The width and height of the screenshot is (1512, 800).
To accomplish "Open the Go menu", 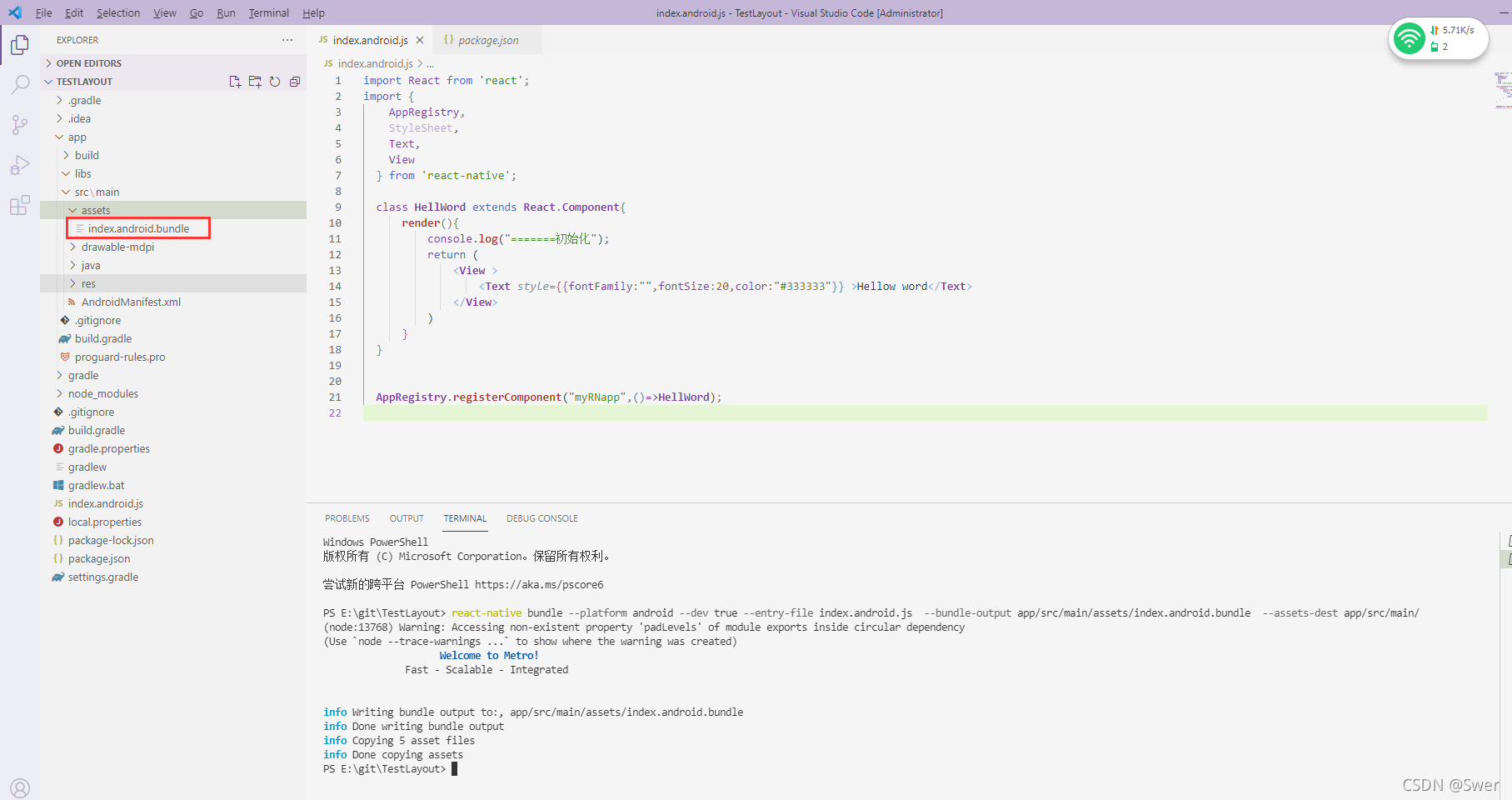I will pos(197,12).
